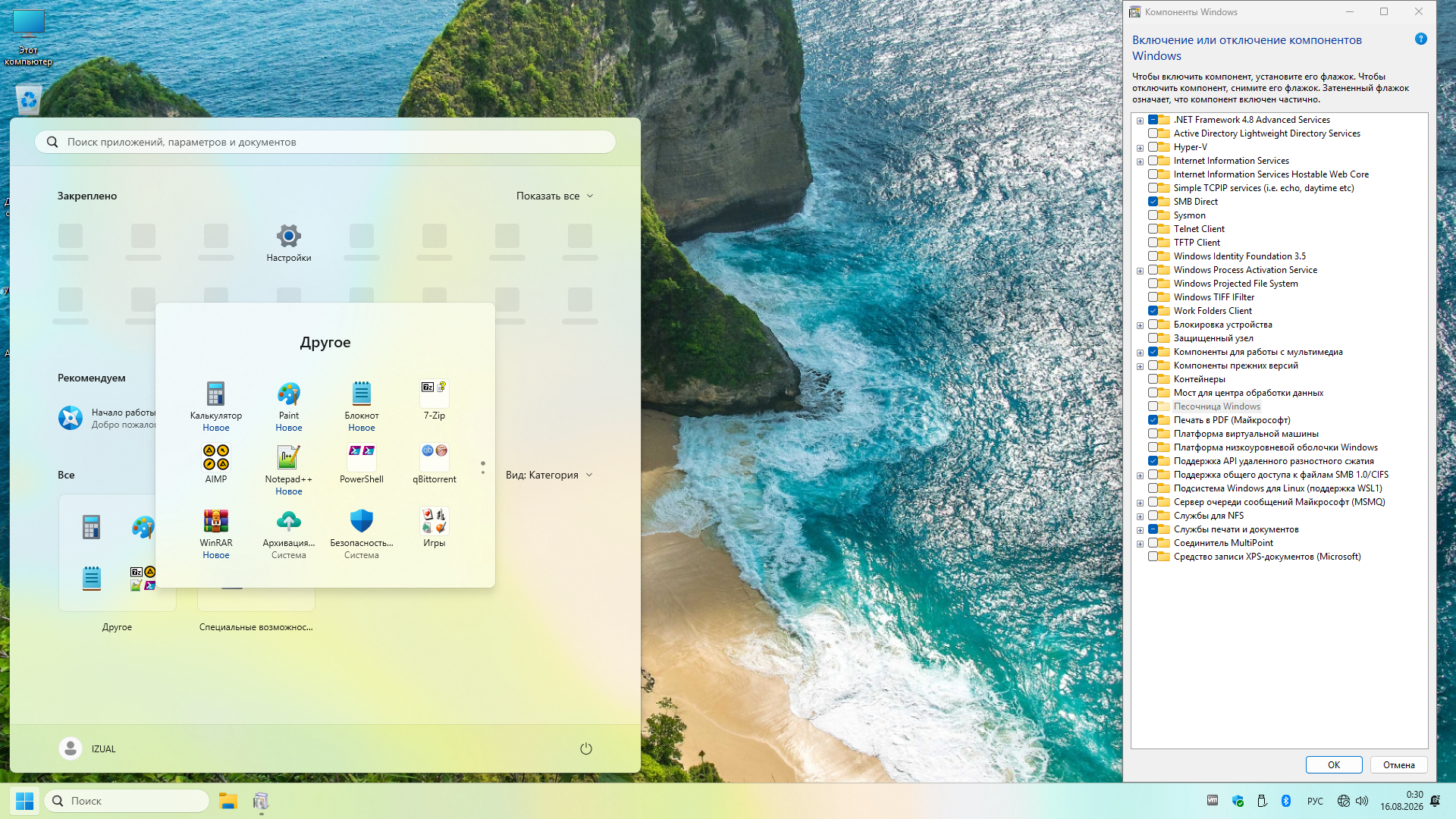Click OK in Компоненты Windows dialog
The width and height of the screenshot is (1456, 819).
click(x=1334, y=764)
